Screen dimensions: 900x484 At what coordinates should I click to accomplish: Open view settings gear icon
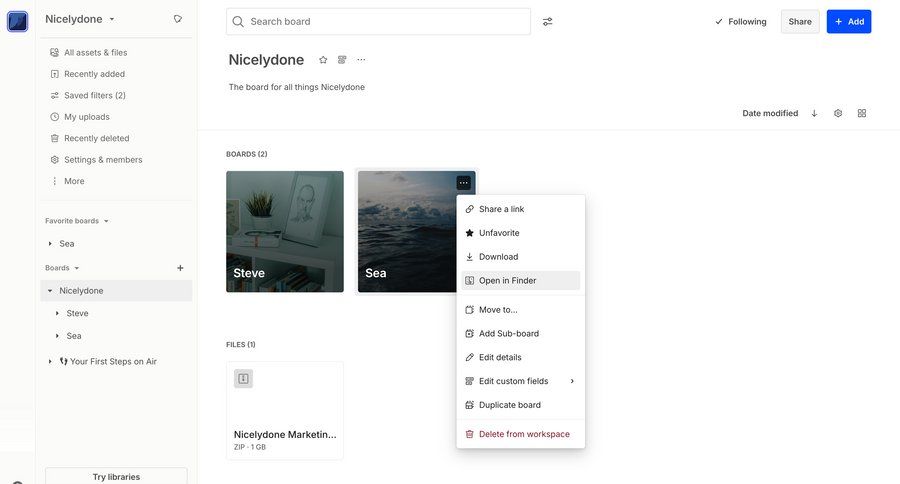click(838, 113)
